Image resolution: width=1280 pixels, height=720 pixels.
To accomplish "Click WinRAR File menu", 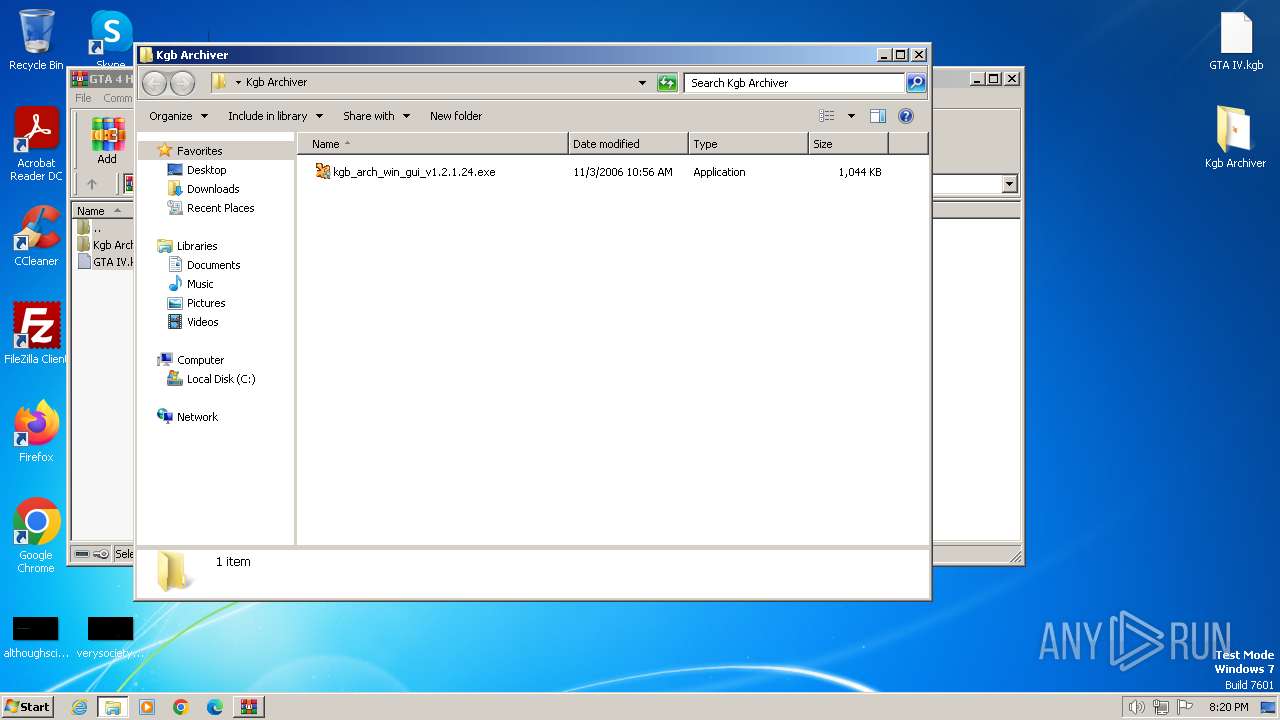I will pyautogui.click(x=83, y=98).
